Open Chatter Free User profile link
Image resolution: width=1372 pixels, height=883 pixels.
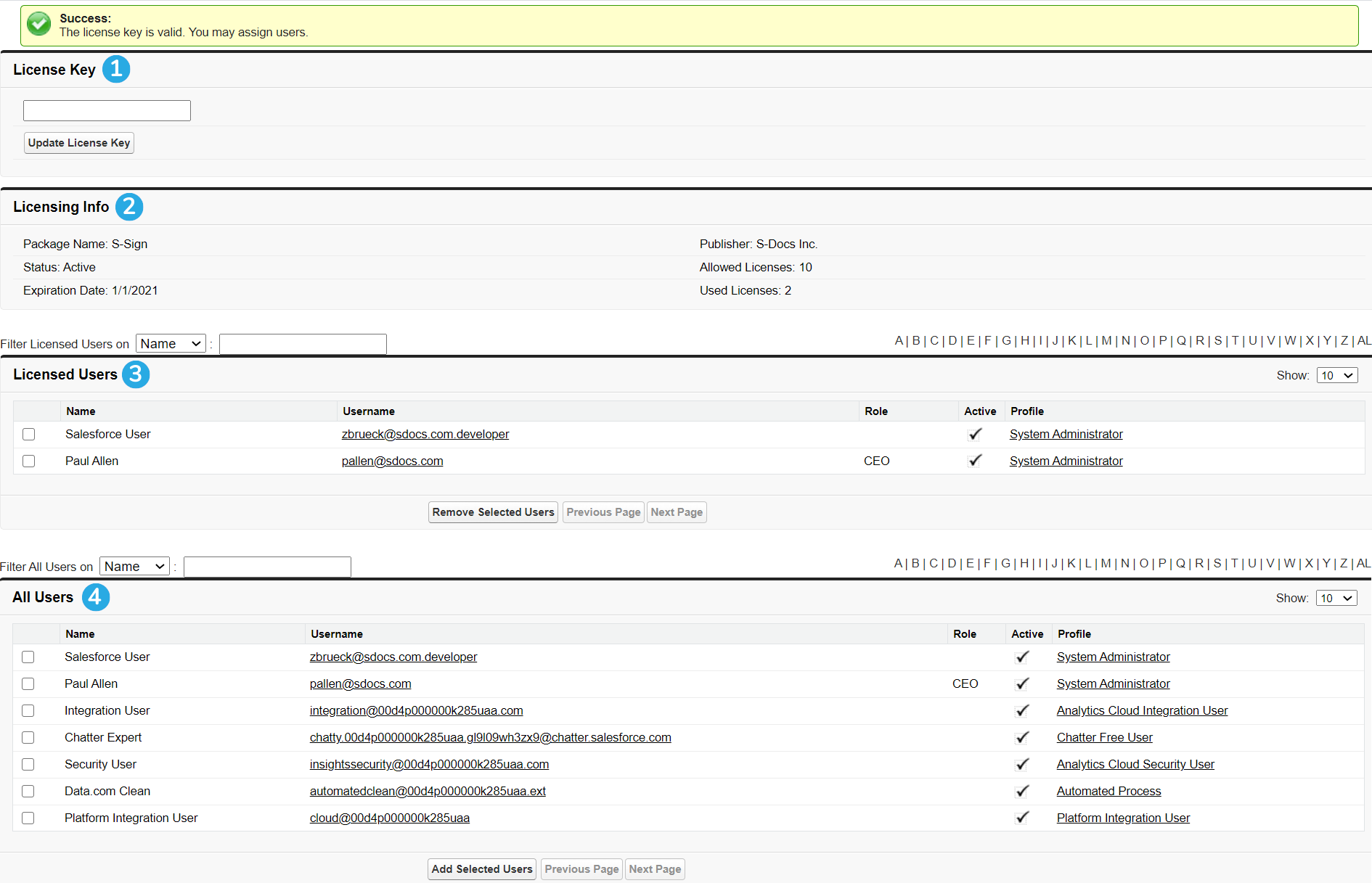[1104, 737]
